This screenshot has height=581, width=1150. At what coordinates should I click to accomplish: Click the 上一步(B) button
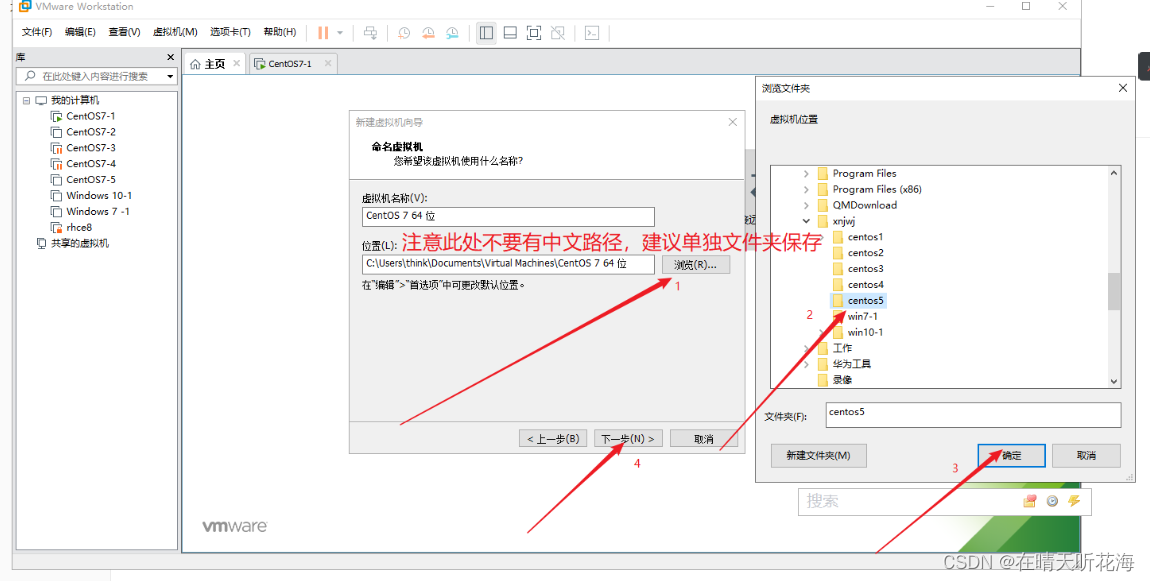pos(553,439)
